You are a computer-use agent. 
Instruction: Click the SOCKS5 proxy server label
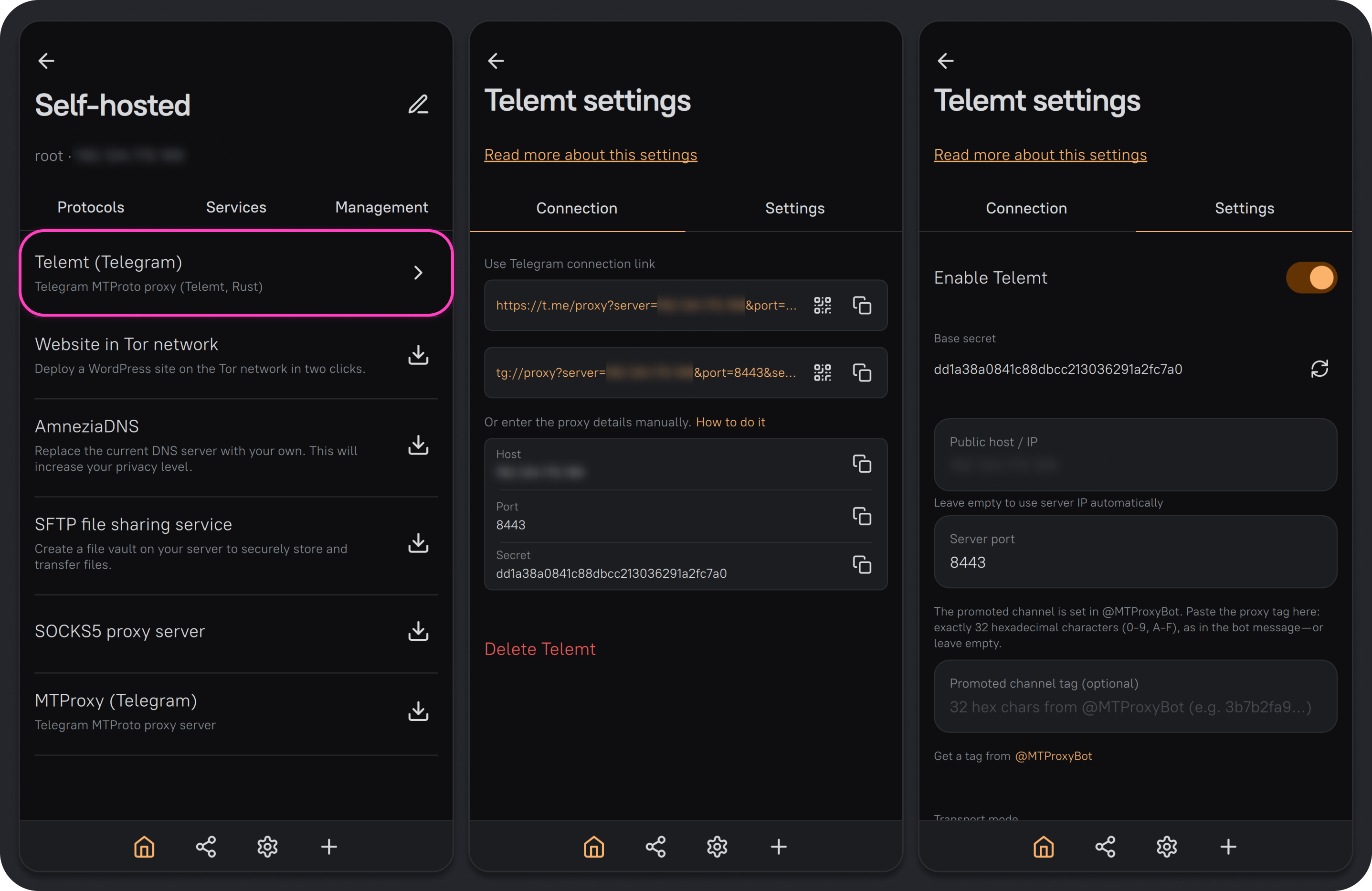click(120, 632)
